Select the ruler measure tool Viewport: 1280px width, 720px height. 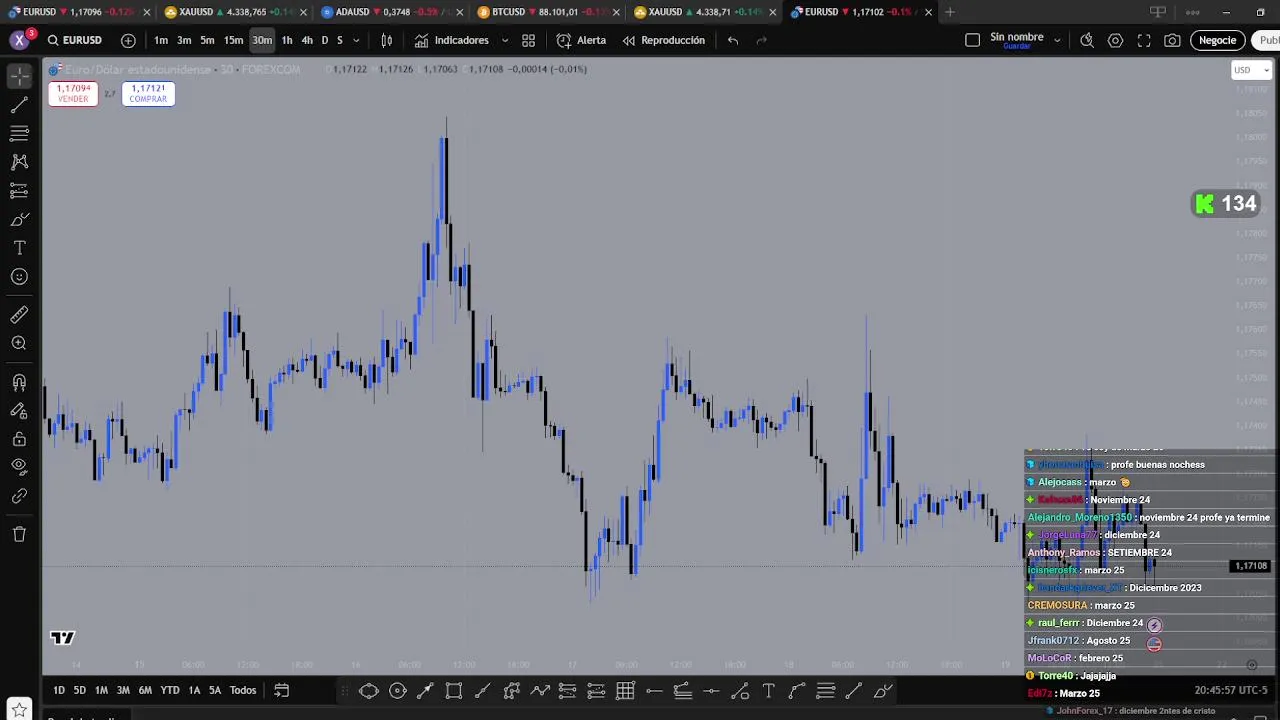(19, 315)
